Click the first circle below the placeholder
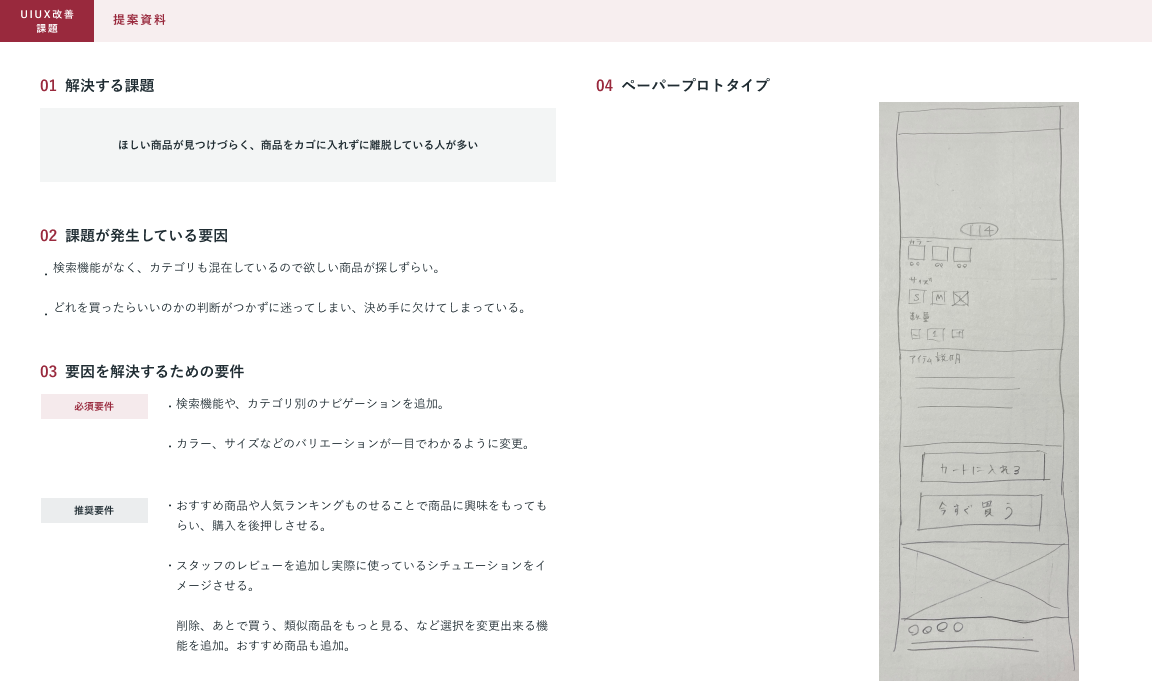The image size is (1152, 700). 913,629
